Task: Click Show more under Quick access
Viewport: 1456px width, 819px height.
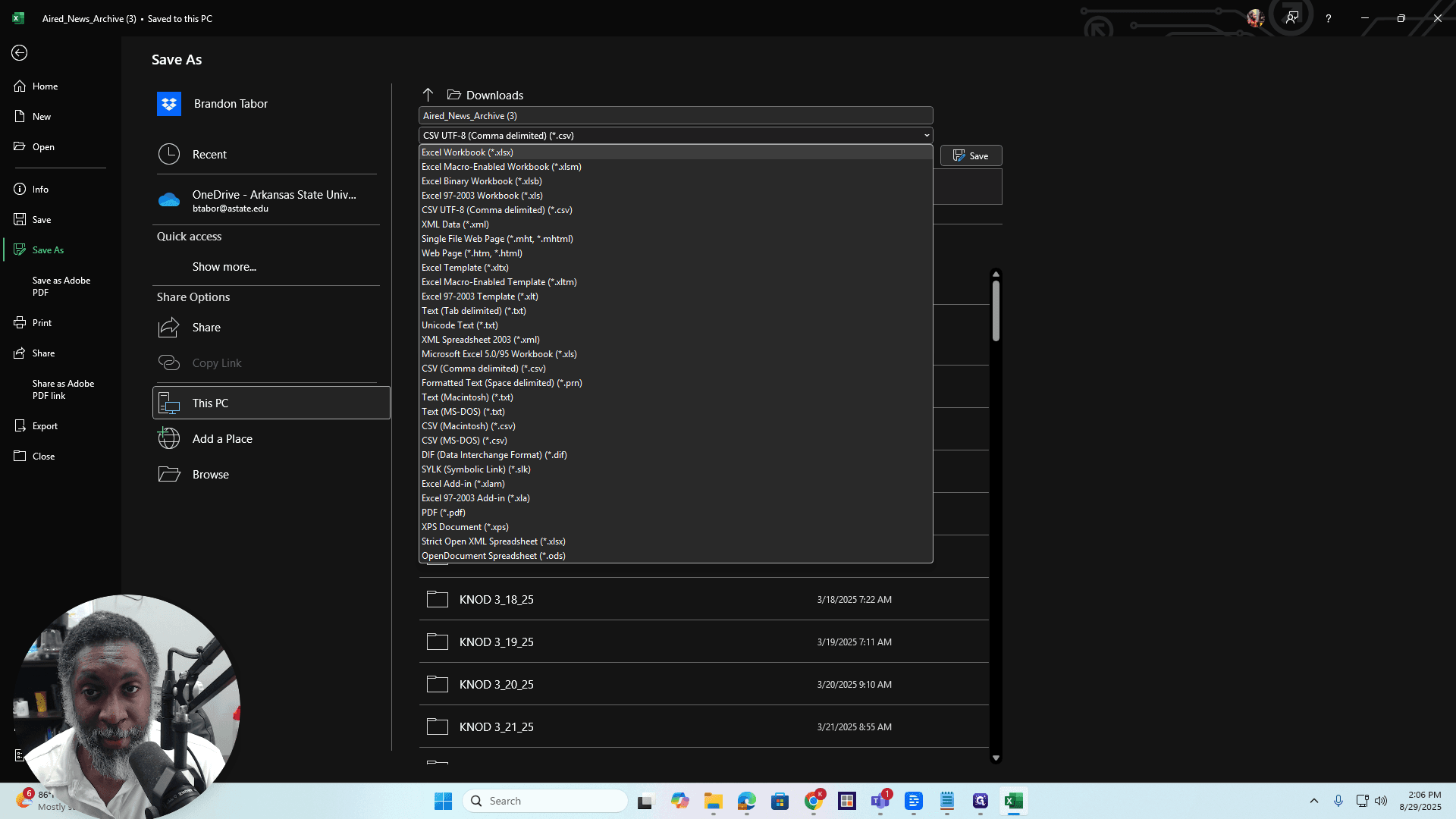Action: coord(224,267)
